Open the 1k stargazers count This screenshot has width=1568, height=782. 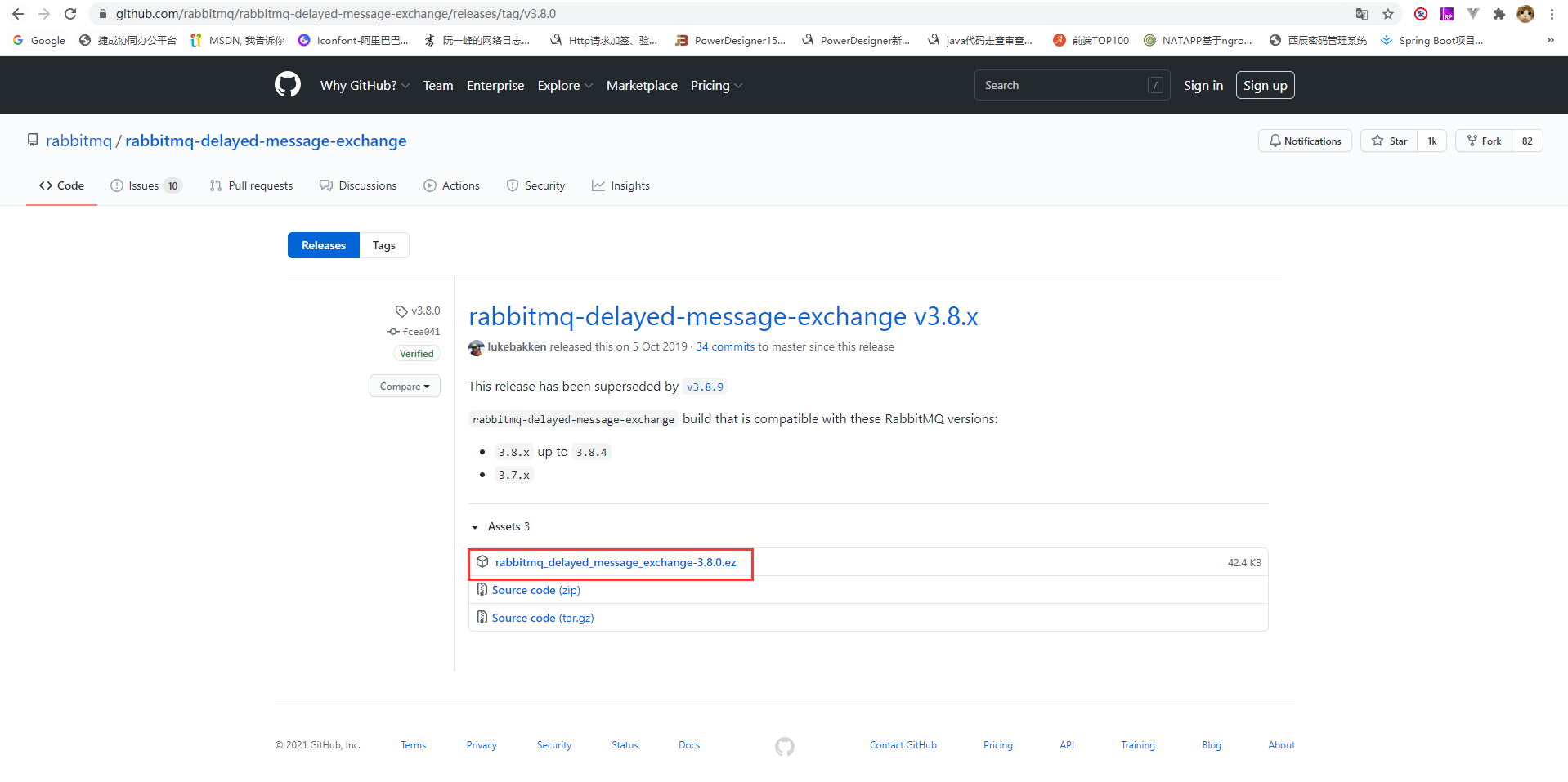(1432, 141)
